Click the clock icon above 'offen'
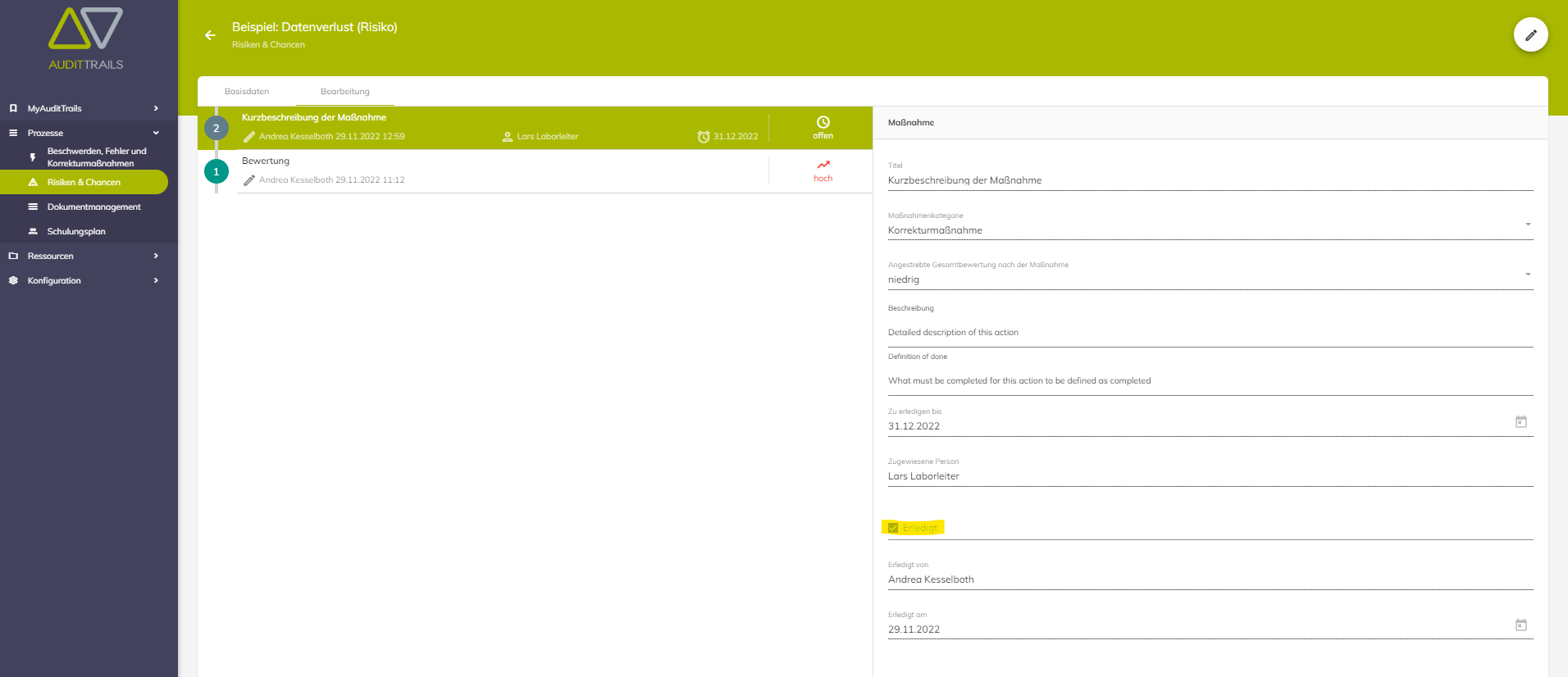This screenshot has height=677, width=1568. click(x=823, y=122)
